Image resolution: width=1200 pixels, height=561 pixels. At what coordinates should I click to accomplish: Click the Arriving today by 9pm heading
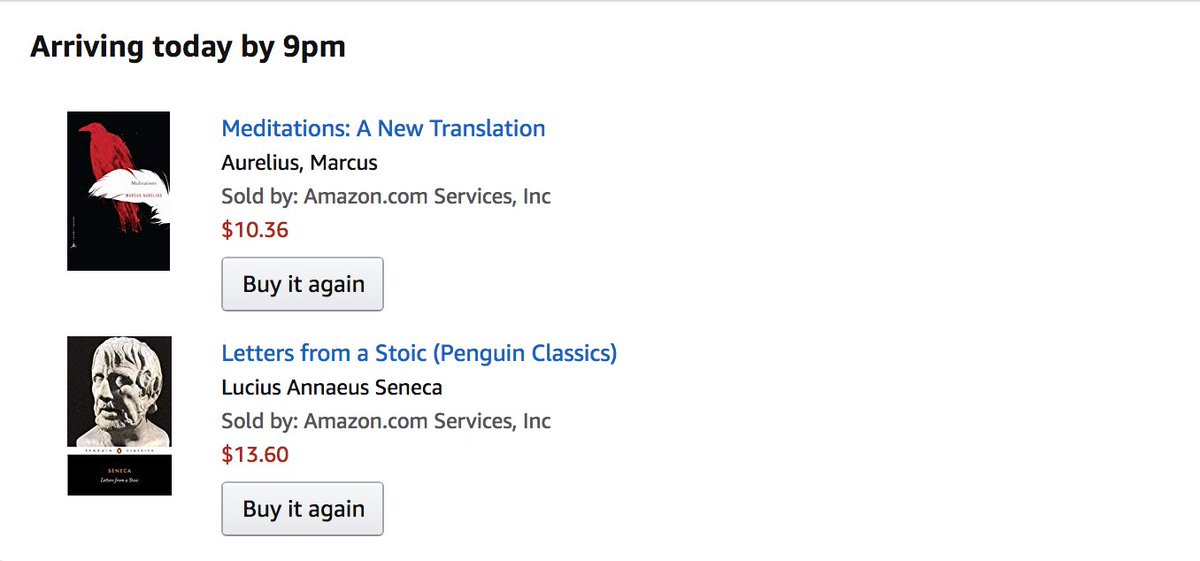[188, 47]
